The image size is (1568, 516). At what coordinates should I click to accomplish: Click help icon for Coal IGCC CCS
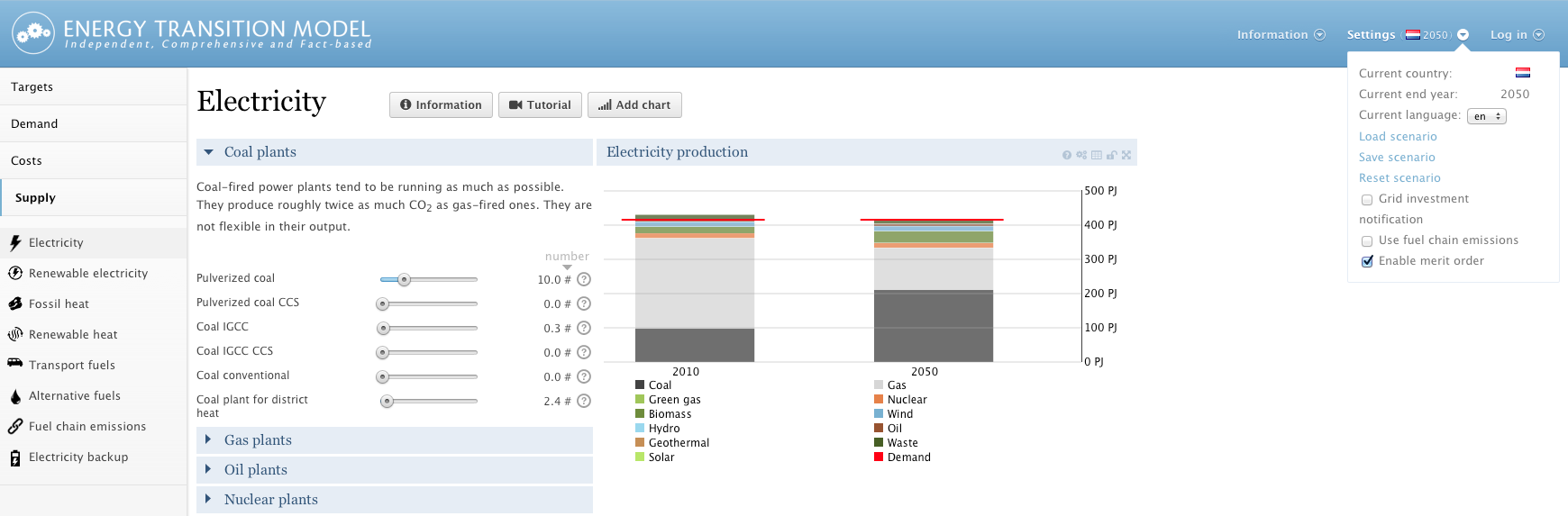(x=584, y=352)
